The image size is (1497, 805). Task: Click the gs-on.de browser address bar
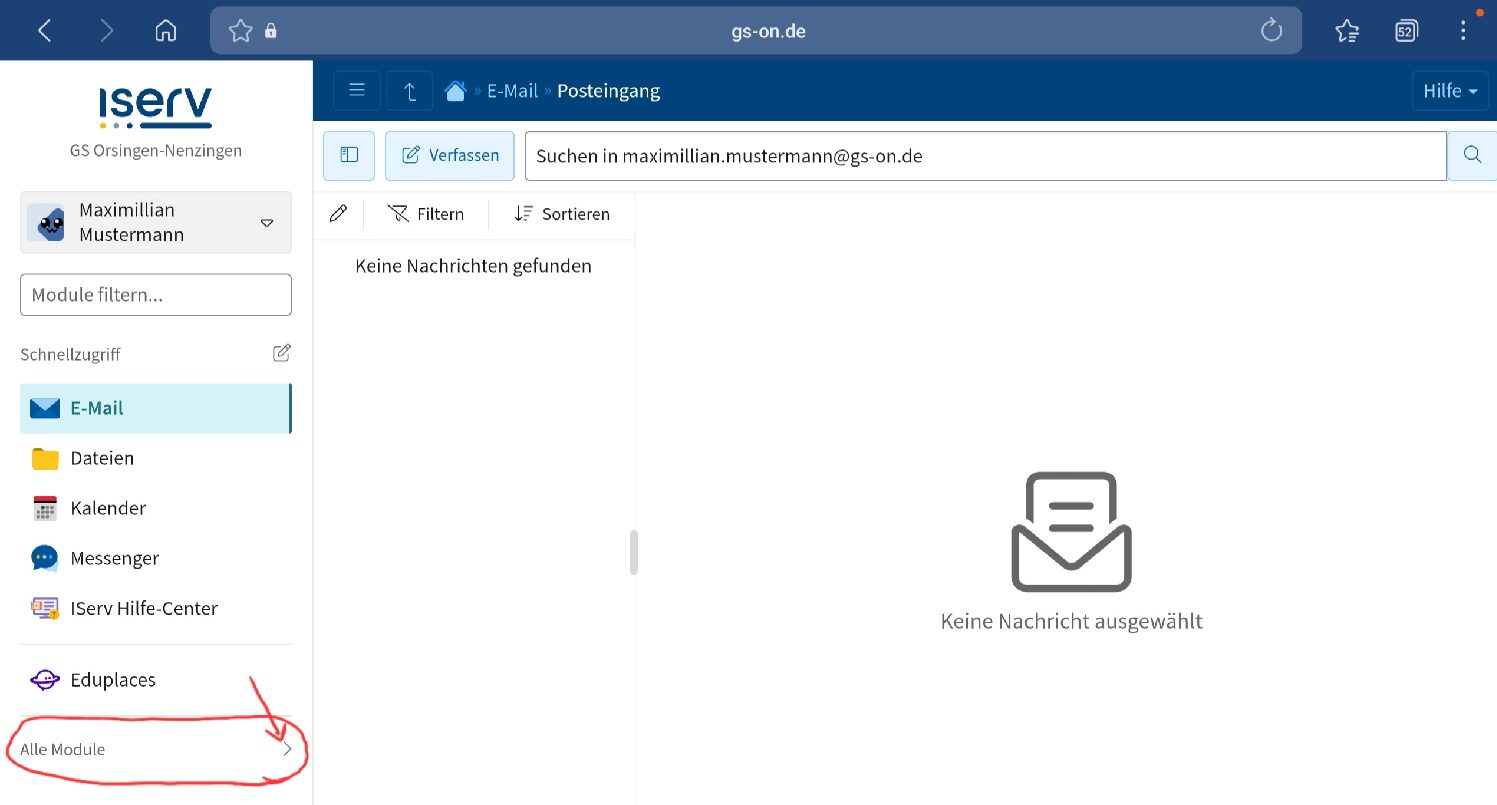[x=755, y=31]
